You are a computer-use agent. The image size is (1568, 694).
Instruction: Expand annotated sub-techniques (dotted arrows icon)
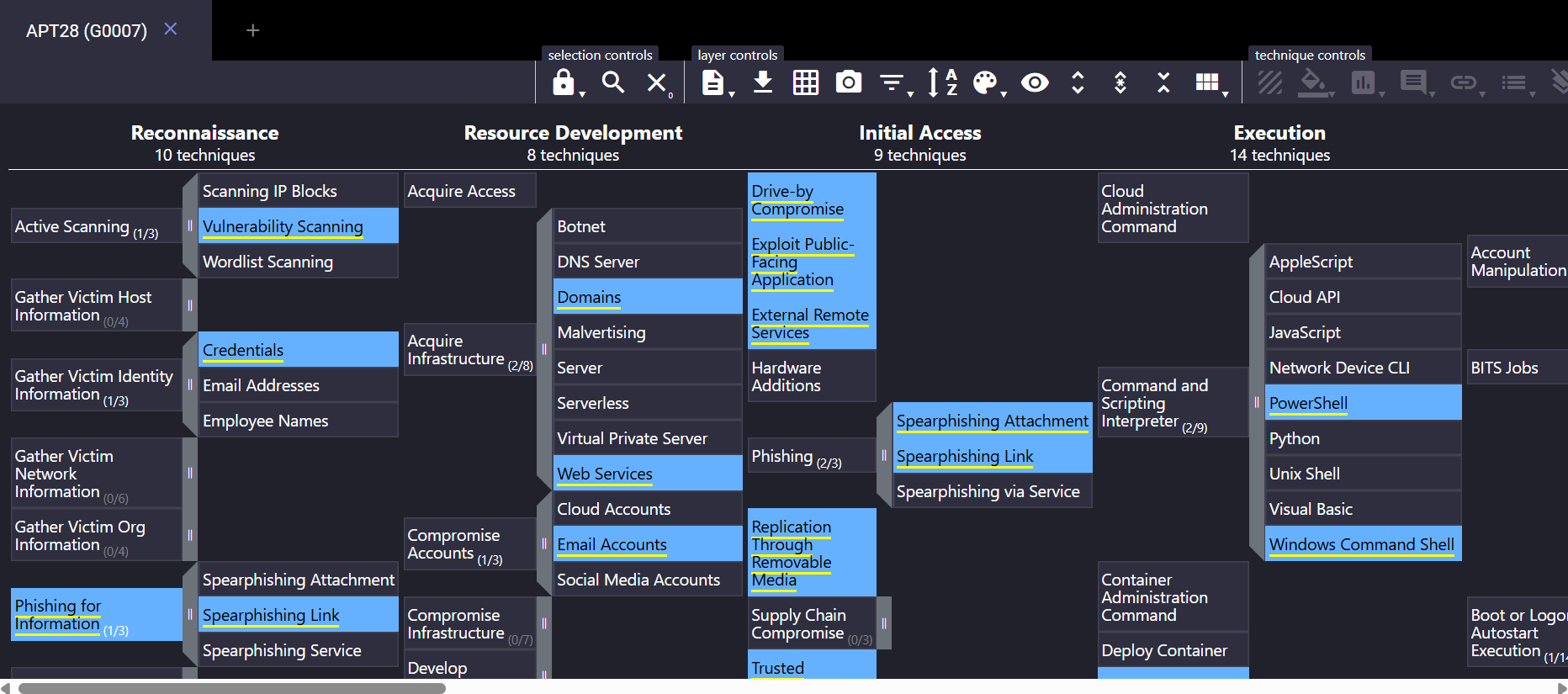coord(1120,82)
